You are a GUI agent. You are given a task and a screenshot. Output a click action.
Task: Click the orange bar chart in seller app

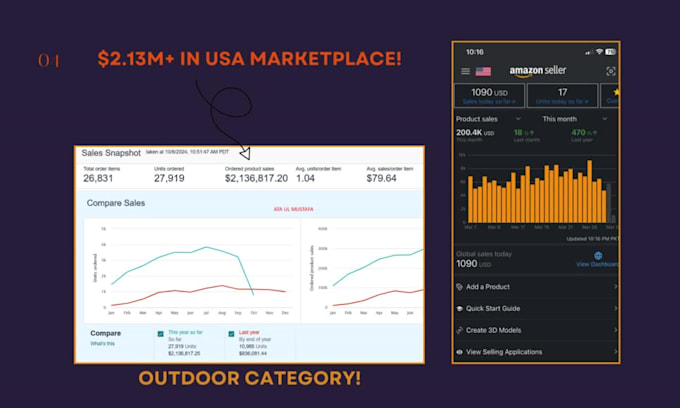tap(537, 191)
